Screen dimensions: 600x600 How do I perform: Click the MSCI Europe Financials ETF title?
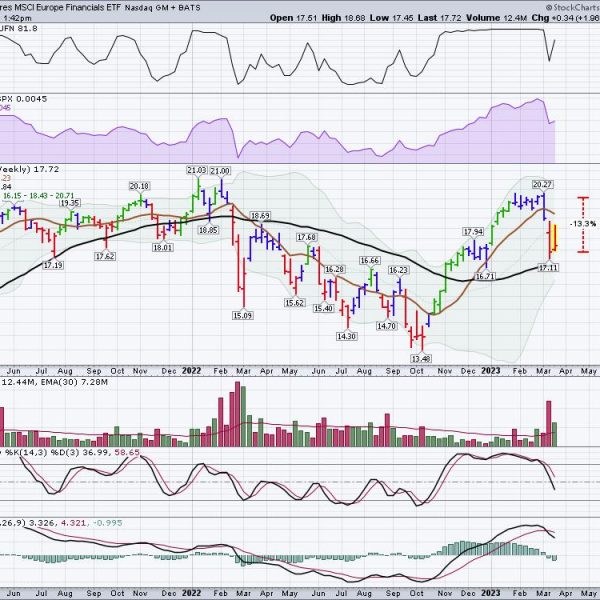pyautogui.click(x=60, y=7)
